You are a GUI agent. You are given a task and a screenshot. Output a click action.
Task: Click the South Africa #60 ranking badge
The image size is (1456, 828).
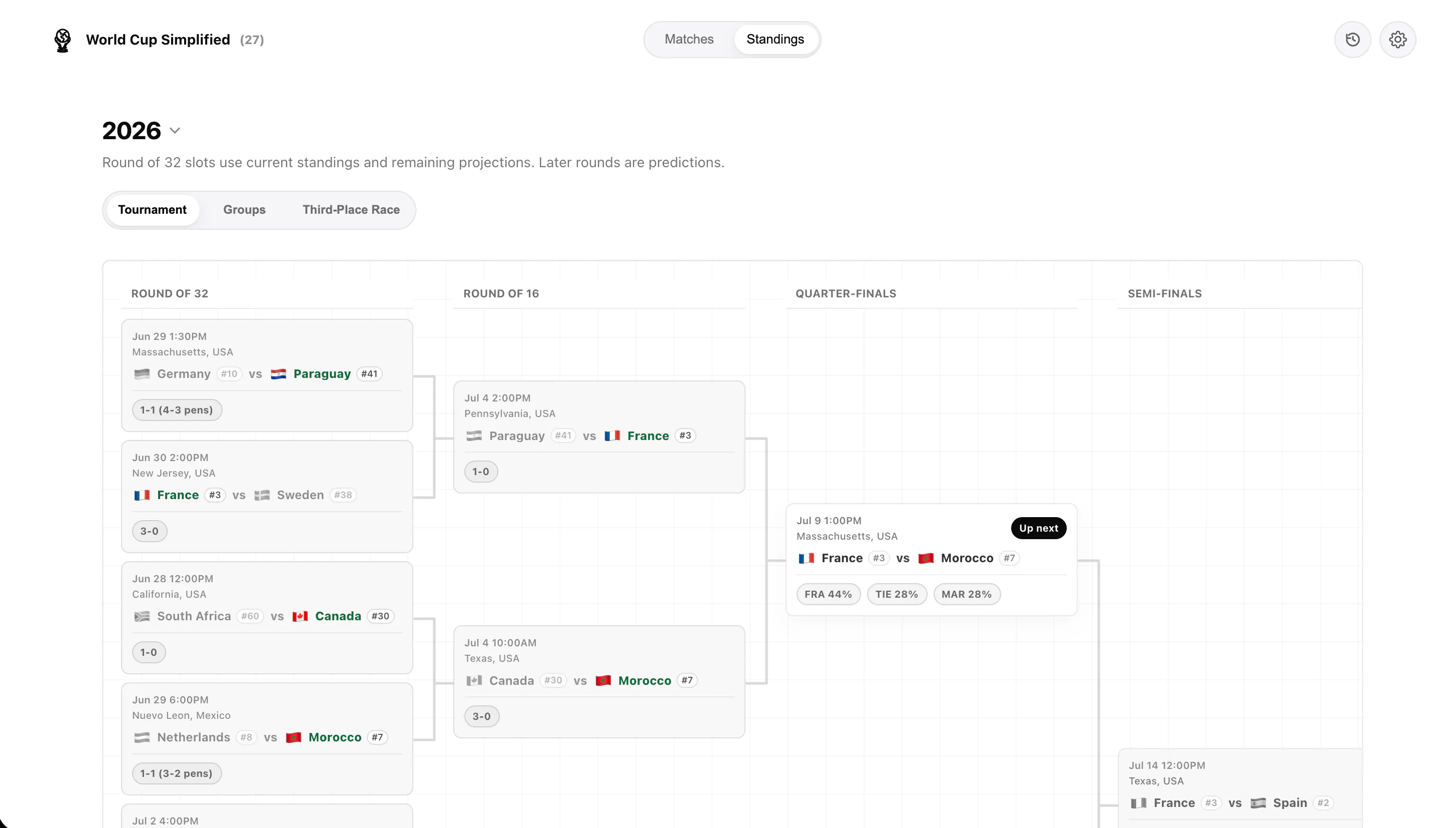[250, 616]
